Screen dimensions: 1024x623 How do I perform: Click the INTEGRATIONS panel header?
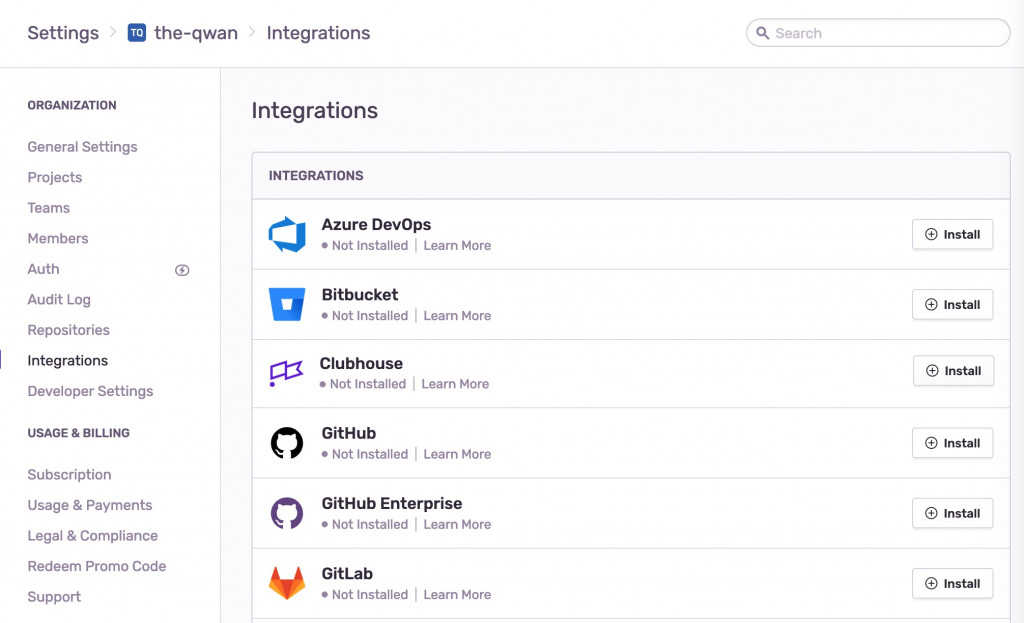pyautogui.click(x=316, y=176)
